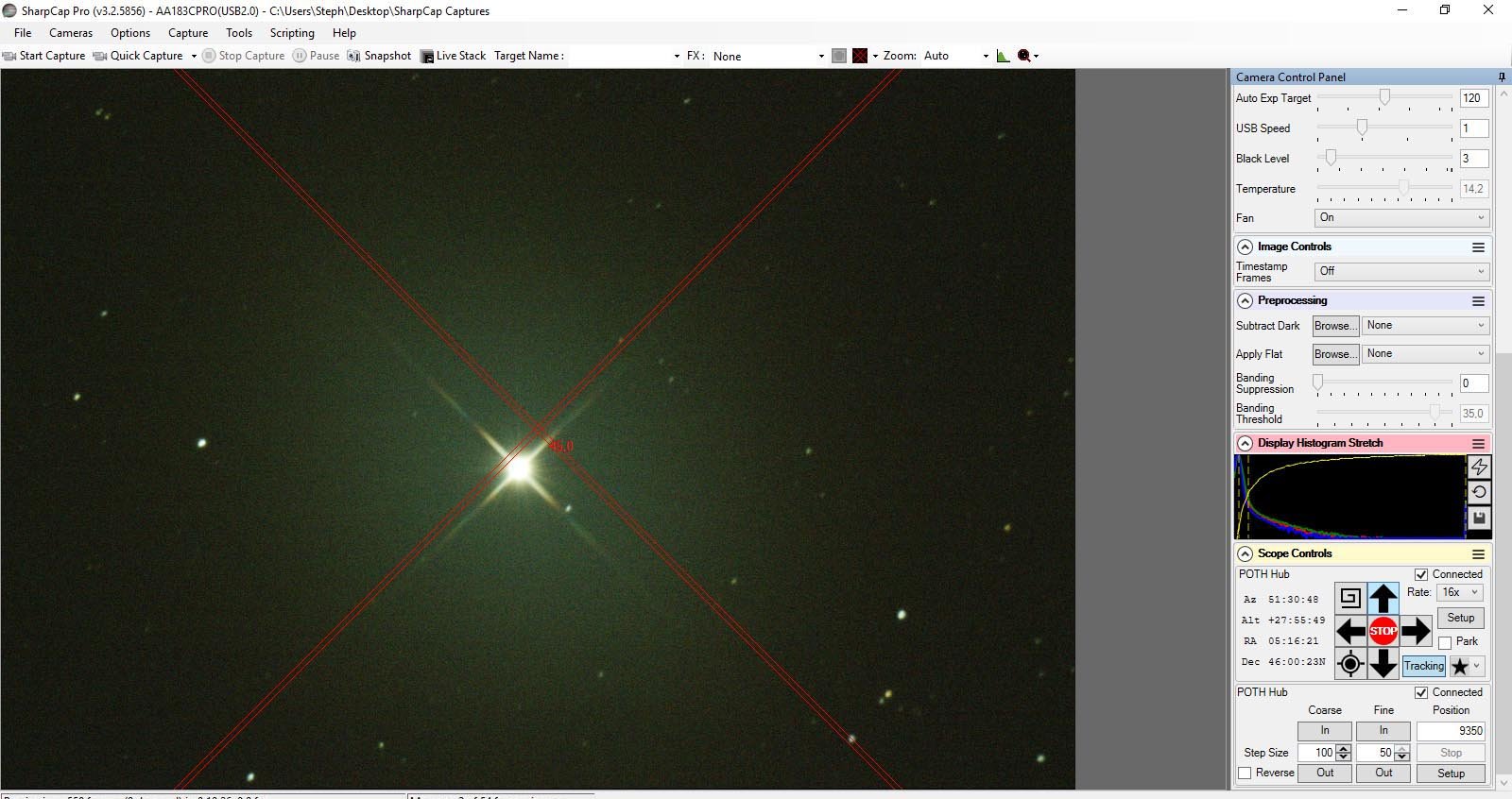Open the Apply Flat dropdown
This screenshot has height=799, width=1512.
tap(1426, 353)
